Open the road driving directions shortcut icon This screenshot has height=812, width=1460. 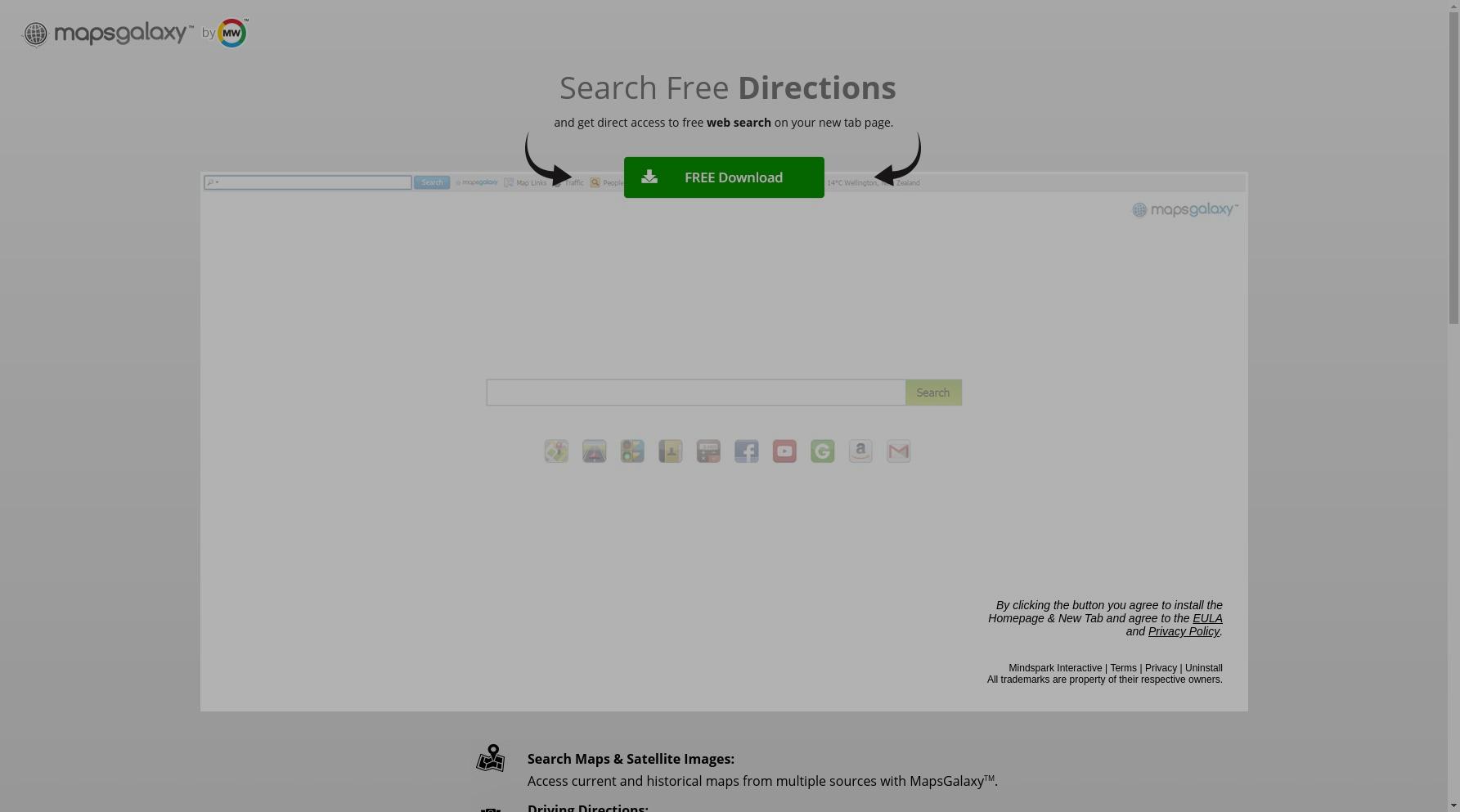point(595,451)
